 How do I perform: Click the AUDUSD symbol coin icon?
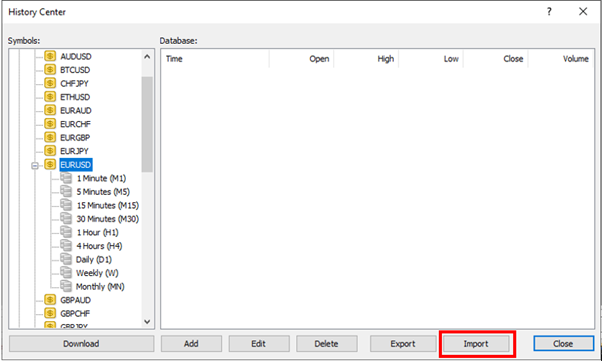pos(50,56)
